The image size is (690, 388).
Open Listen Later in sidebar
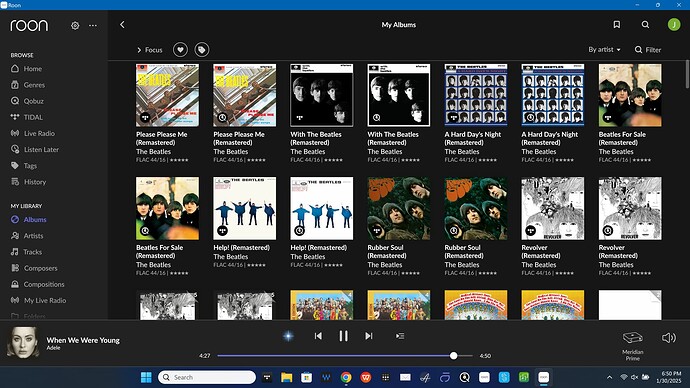coord(41,150)
